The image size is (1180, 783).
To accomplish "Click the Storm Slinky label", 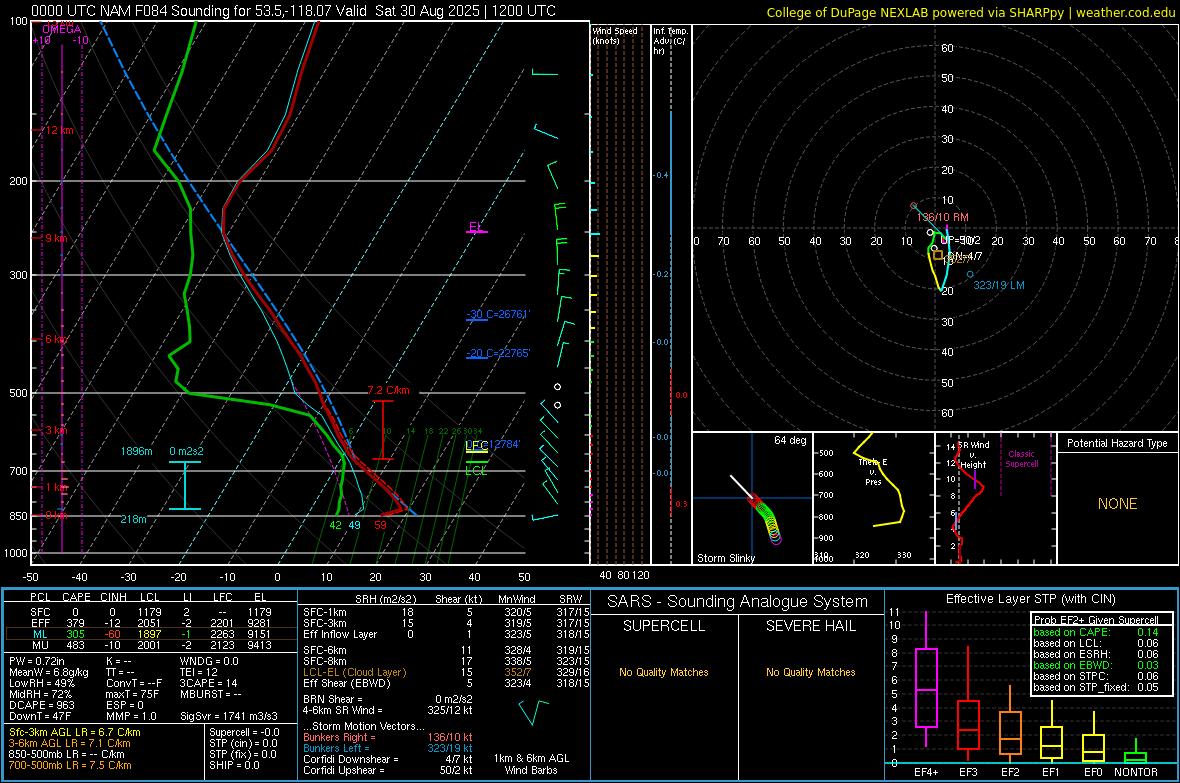I will [x=725, y=558].
